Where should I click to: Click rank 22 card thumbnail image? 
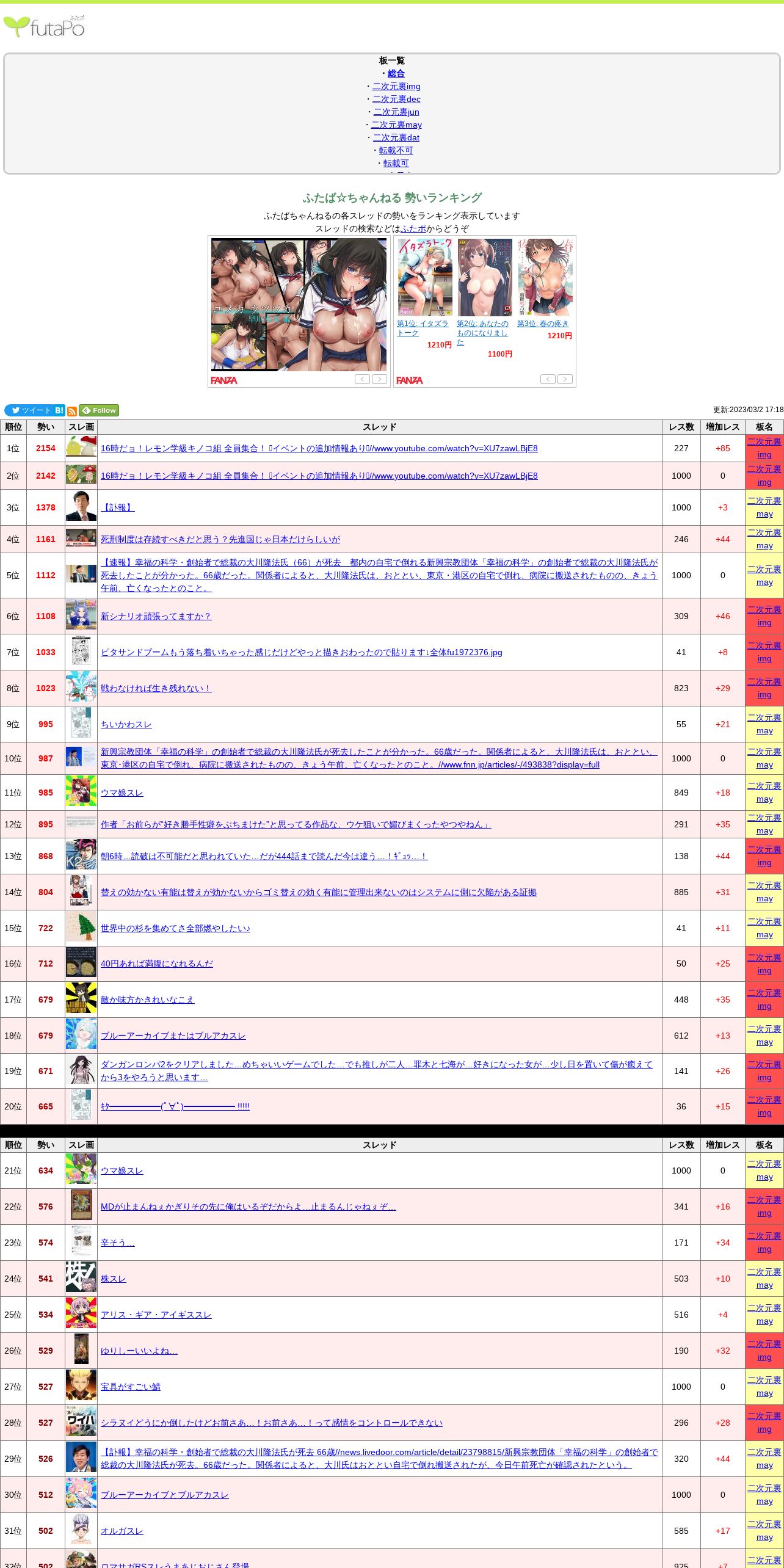pos(81,1205)
